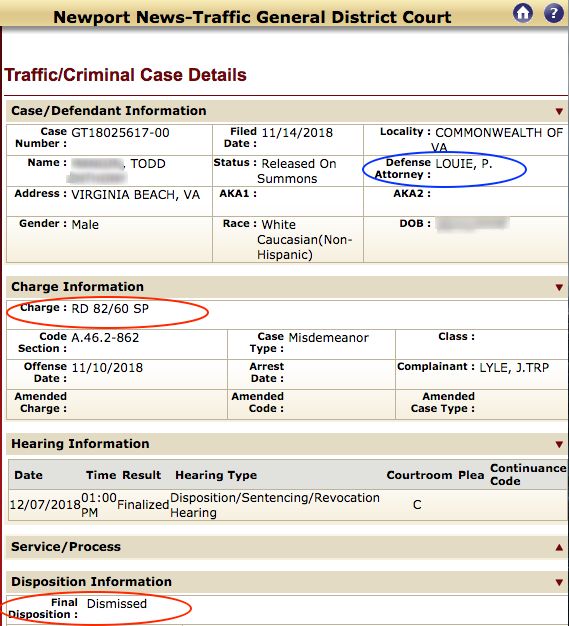Click the 12/07/2018 hearing row date
Screen dimensions: 569x626
[45, 505]
